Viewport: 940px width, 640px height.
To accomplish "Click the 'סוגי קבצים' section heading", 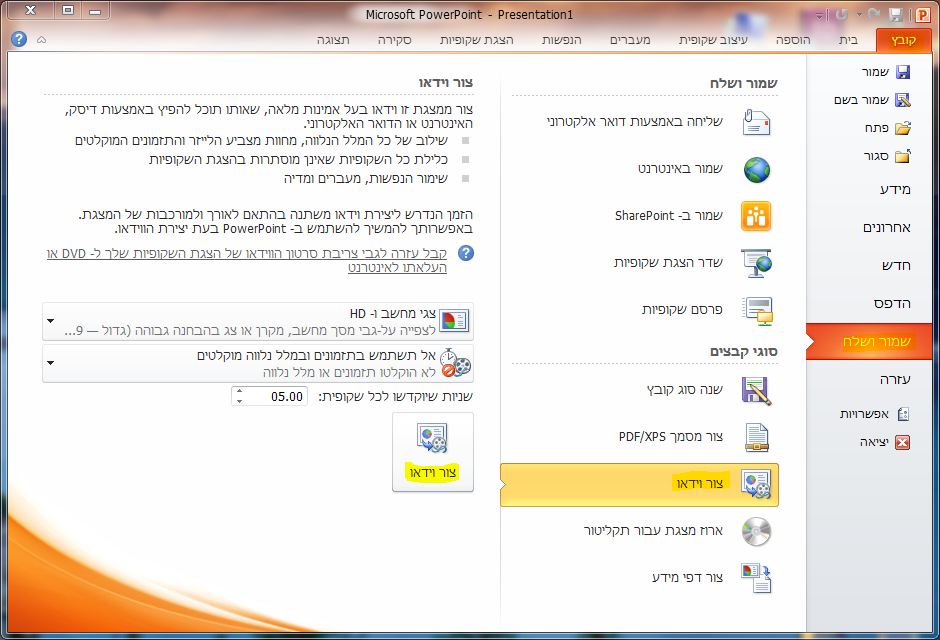I will pos(744,351).
